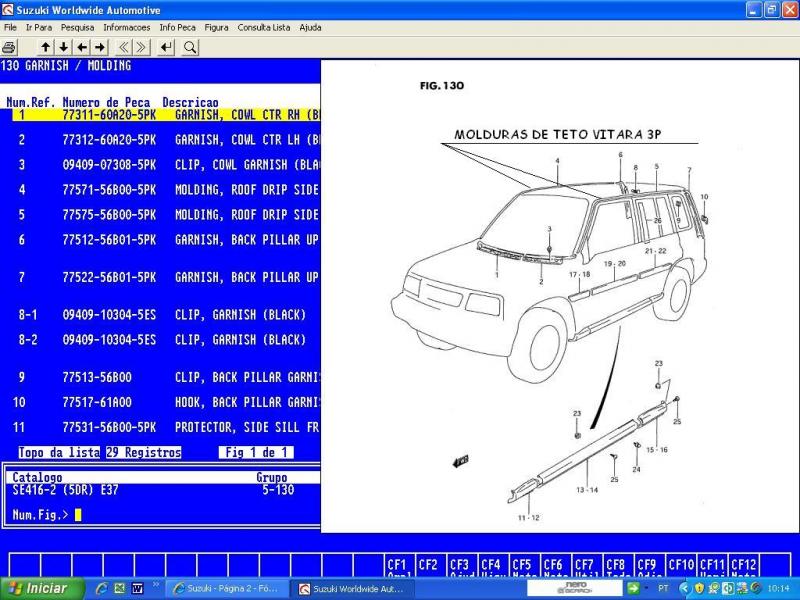Open Word from quick launch
The width and height of the screenshot is (800, 600).
tap(137, 589)
